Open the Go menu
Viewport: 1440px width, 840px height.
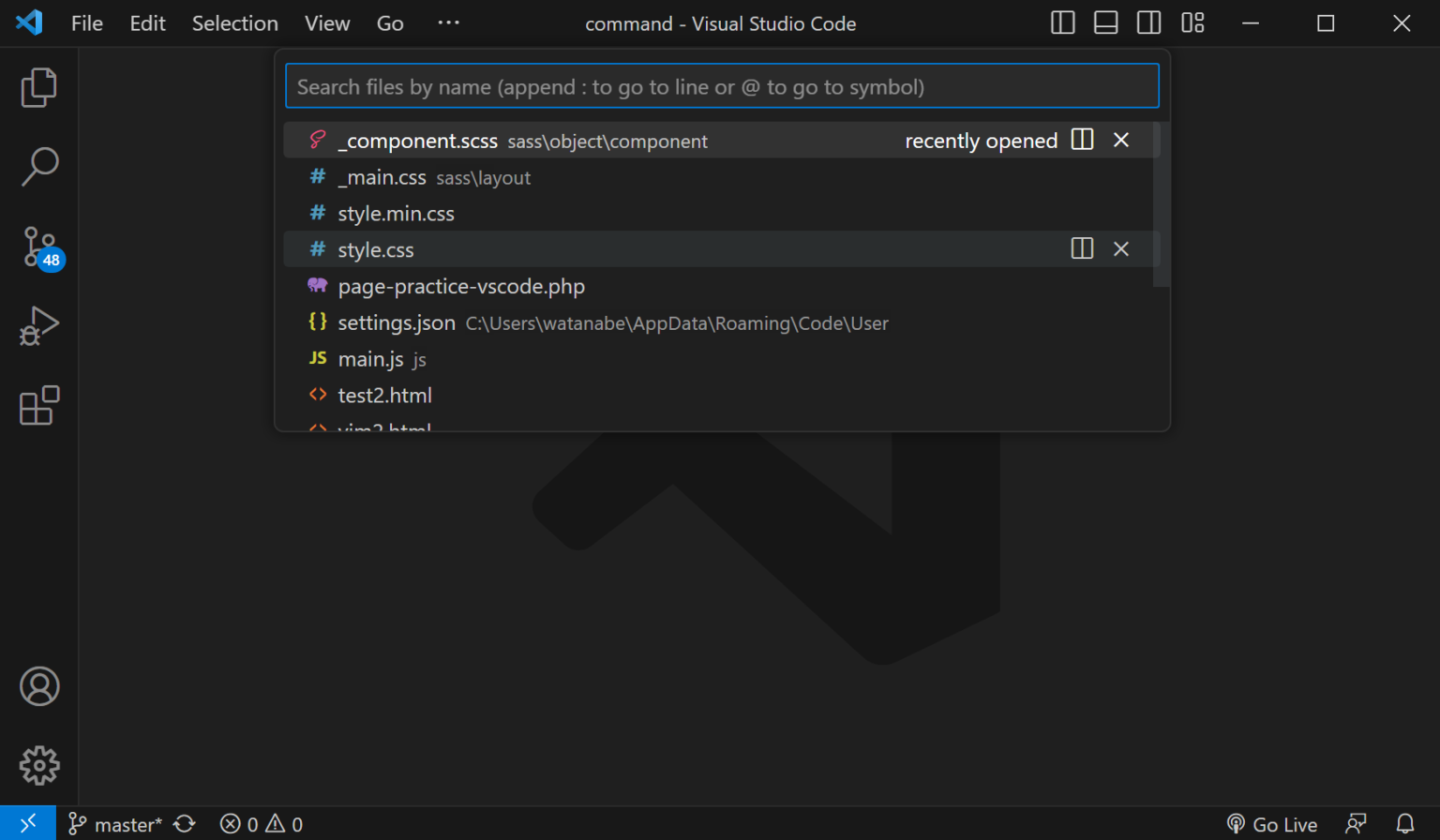pyautogui.click(x=389, y=22)
